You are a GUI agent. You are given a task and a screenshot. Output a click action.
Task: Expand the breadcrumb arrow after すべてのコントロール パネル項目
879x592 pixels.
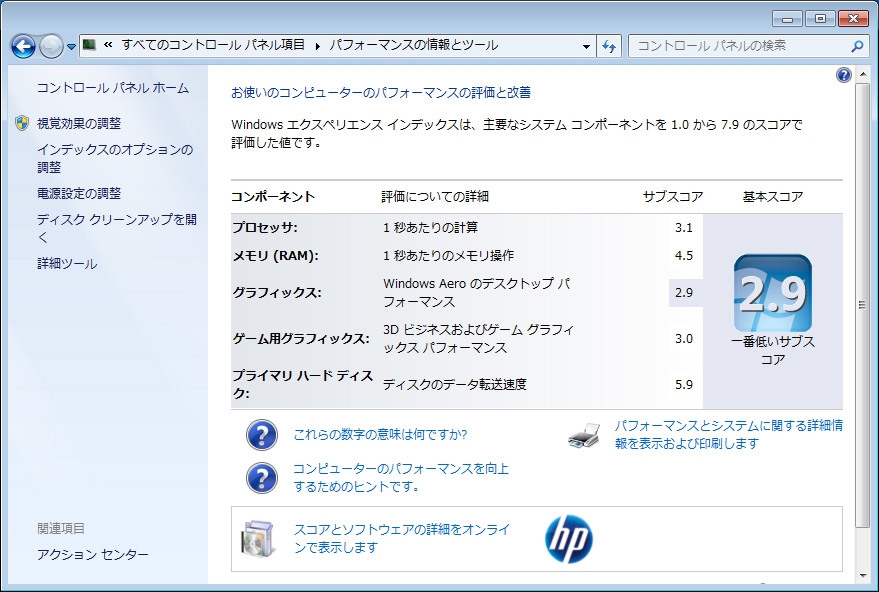click(x=318, y=46)
